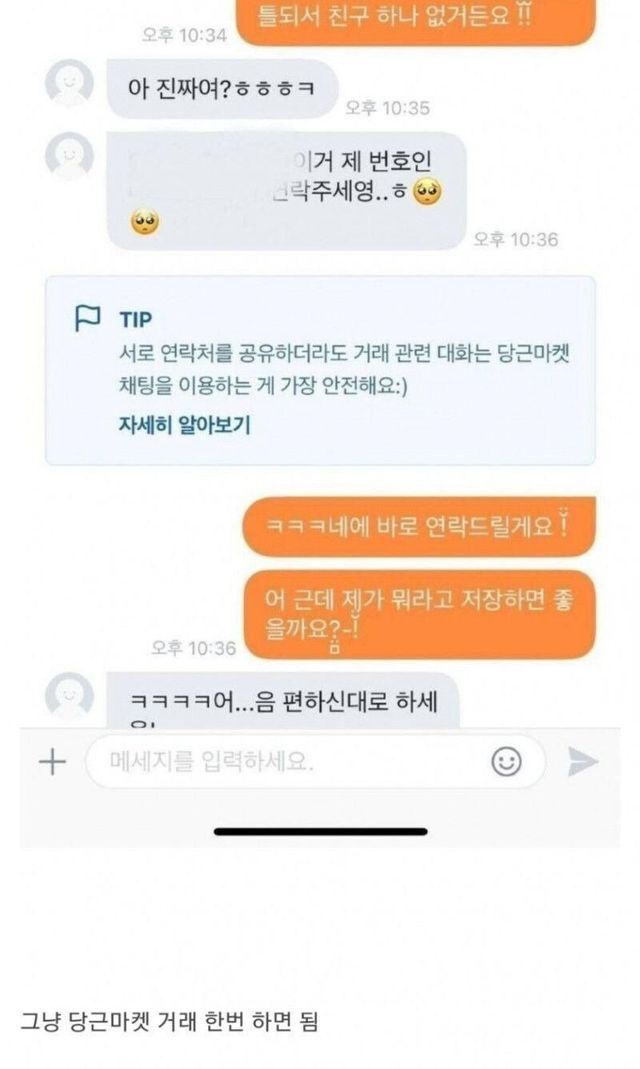Tap the 'ㅋㅋㅋㅋ어...음 편하신대로' message bubble
This screenshot has width=640, height=1069.
pyautogui.click(x=283, y=701)
